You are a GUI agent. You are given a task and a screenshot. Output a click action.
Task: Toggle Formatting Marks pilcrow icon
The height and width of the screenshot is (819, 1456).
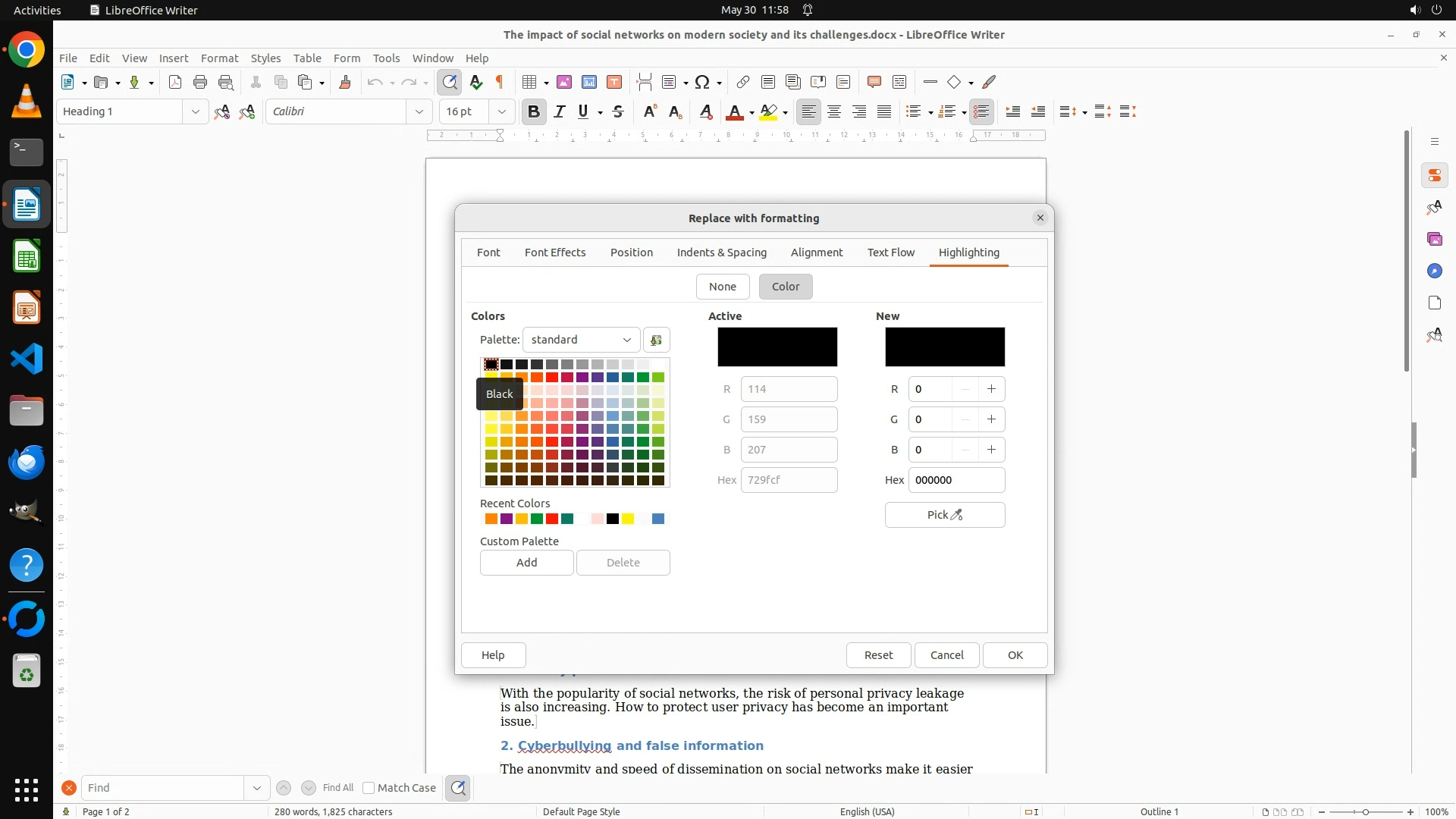(500, 82)
